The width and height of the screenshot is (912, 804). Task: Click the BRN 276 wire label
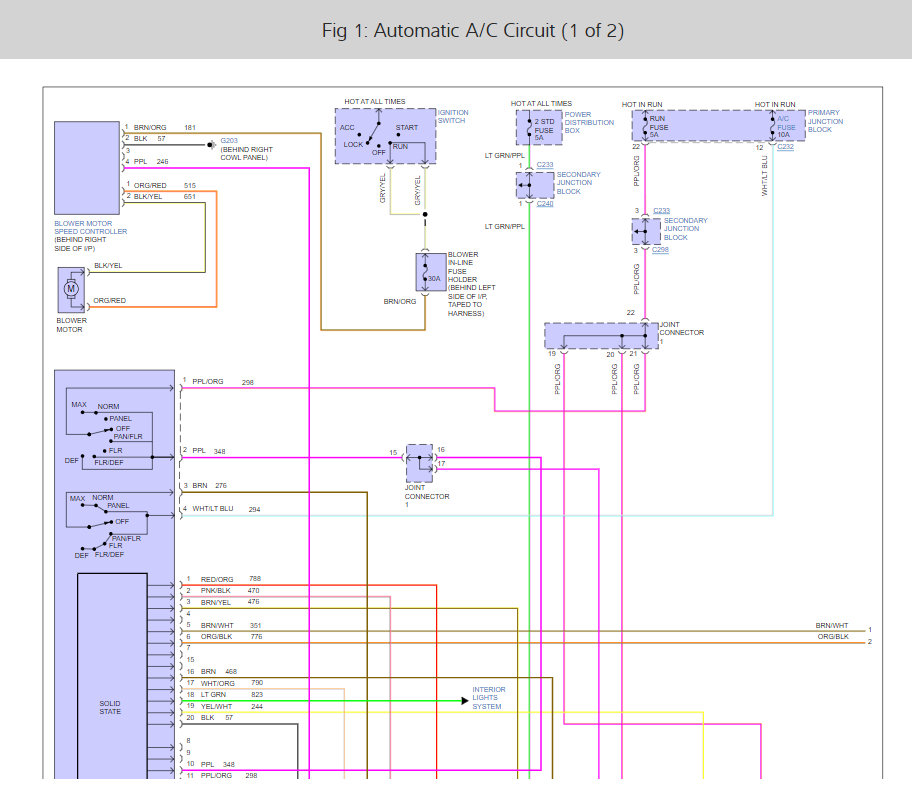(x=209, y=485)
